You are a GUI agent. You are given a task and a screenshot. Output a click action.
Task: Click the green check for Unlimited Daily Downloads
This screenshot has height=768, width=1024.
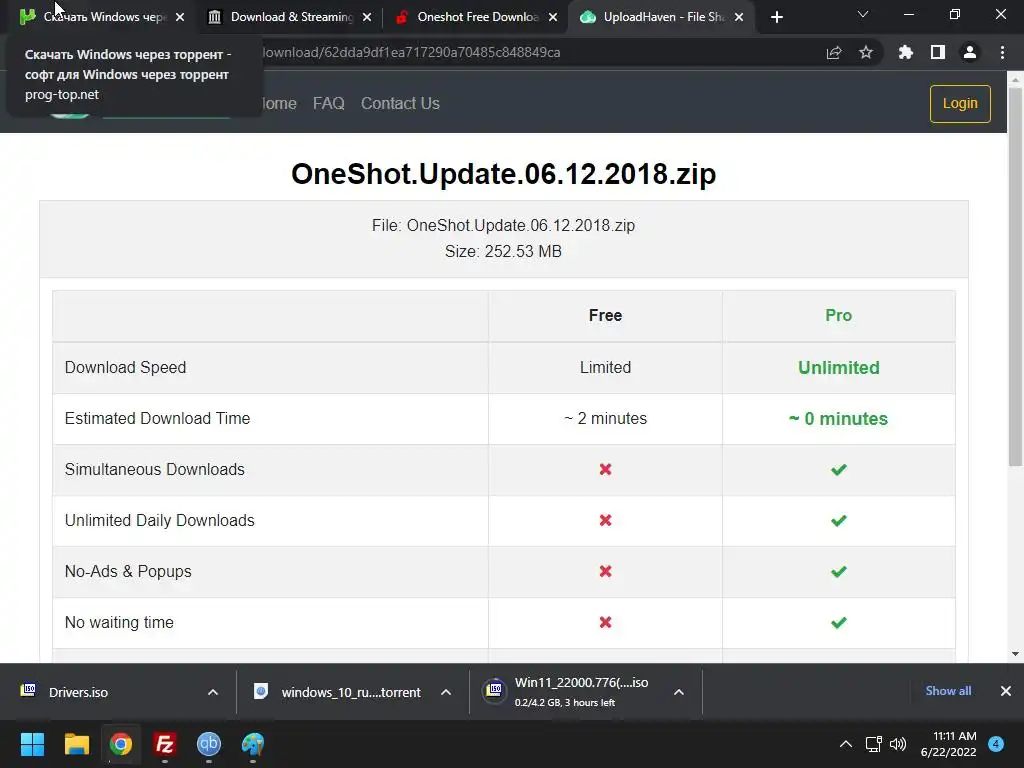[x=839, y=520]
